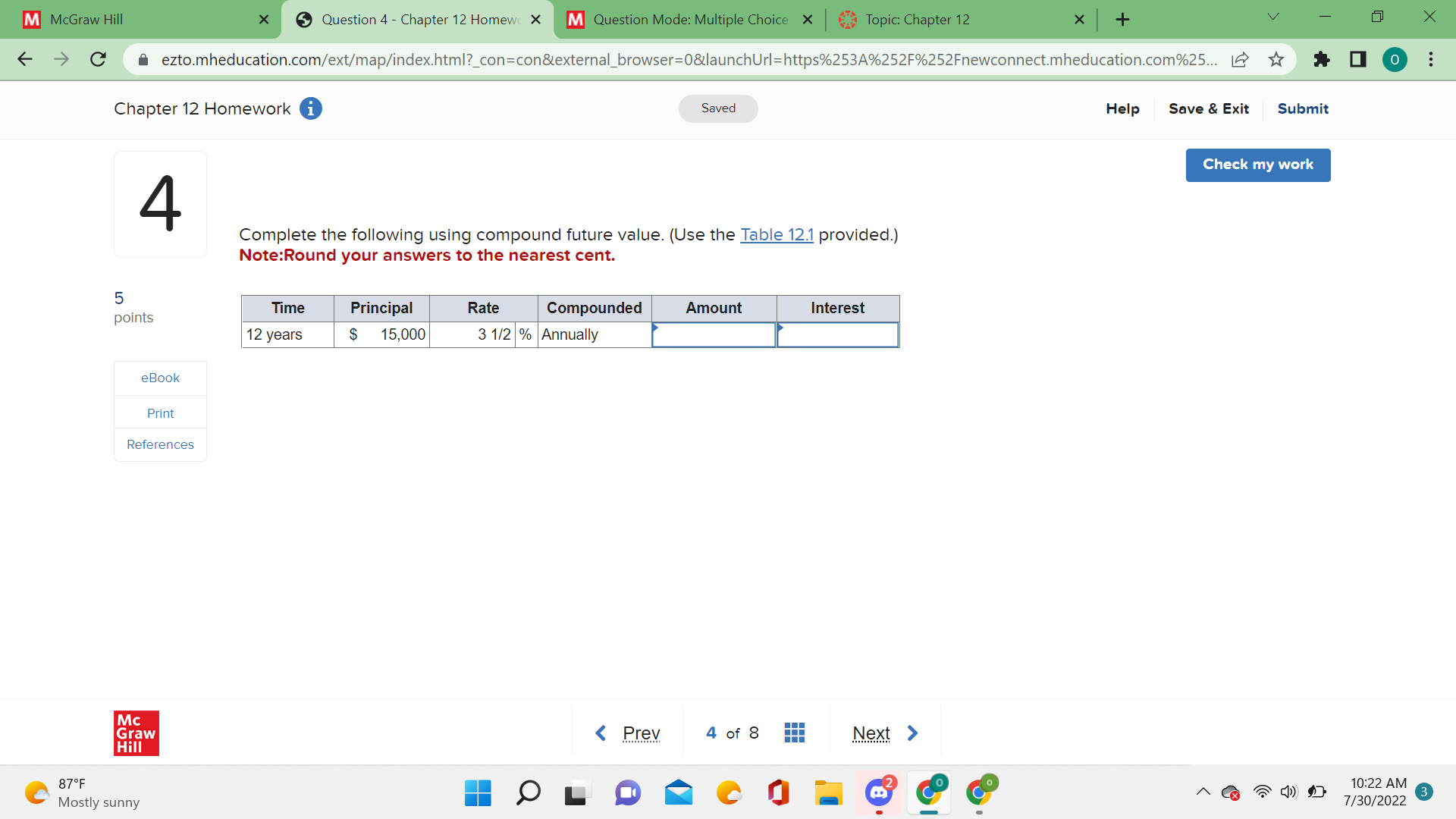
Task: Bookmark this page with the star icon
Action: coord(1276,59)
